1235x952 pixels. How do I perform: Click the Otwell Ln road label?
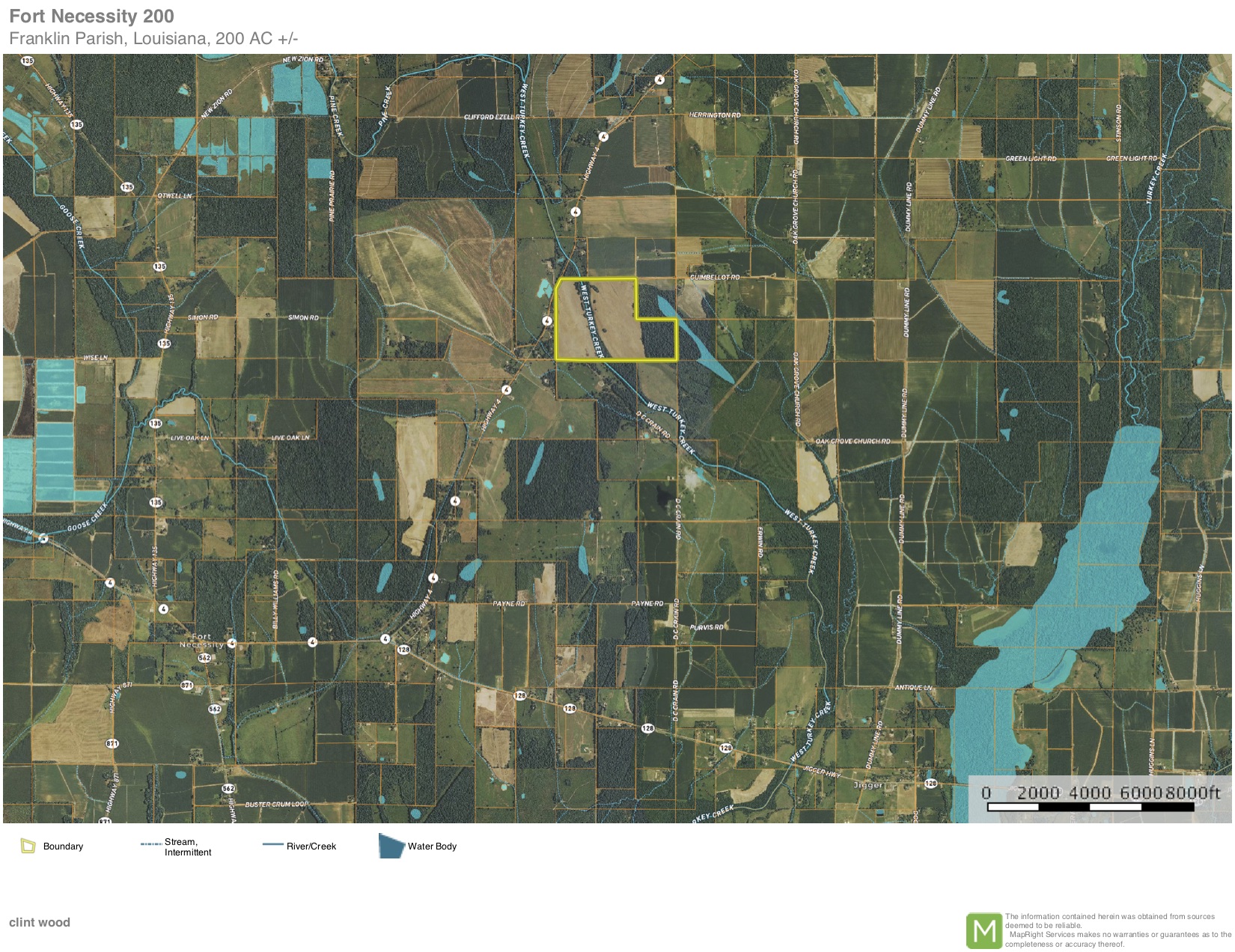pos(174,195)
